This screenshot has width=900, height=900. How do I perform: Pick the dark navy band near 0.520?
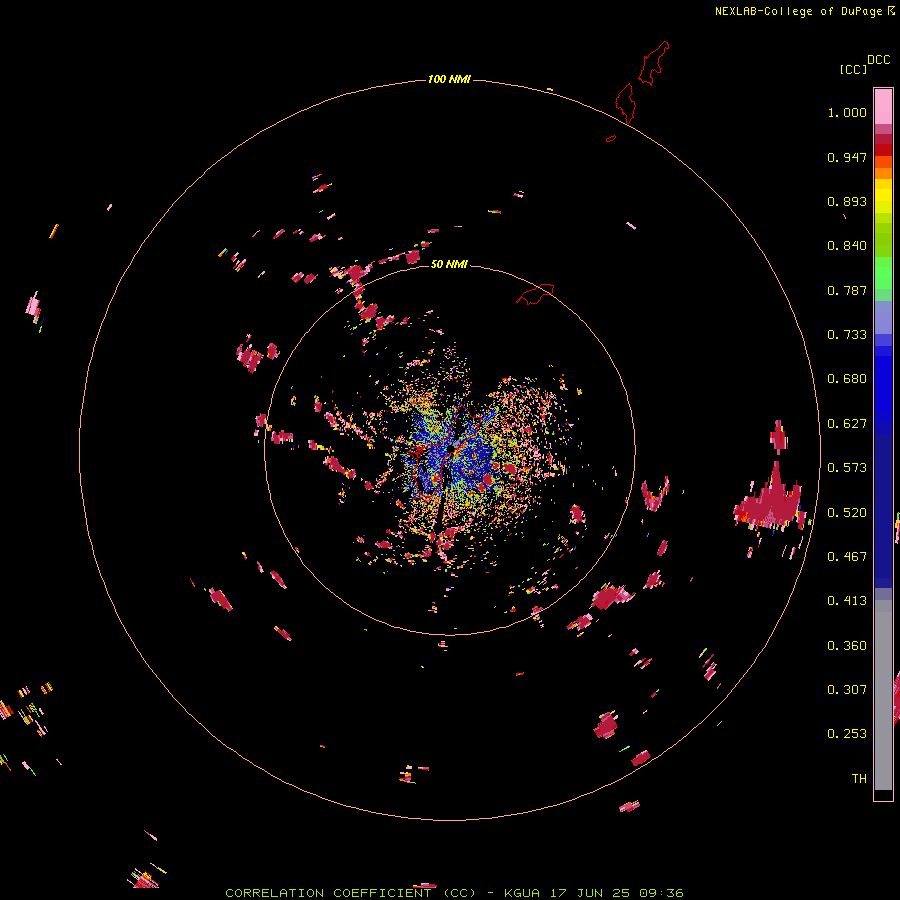tap(883, 506)
